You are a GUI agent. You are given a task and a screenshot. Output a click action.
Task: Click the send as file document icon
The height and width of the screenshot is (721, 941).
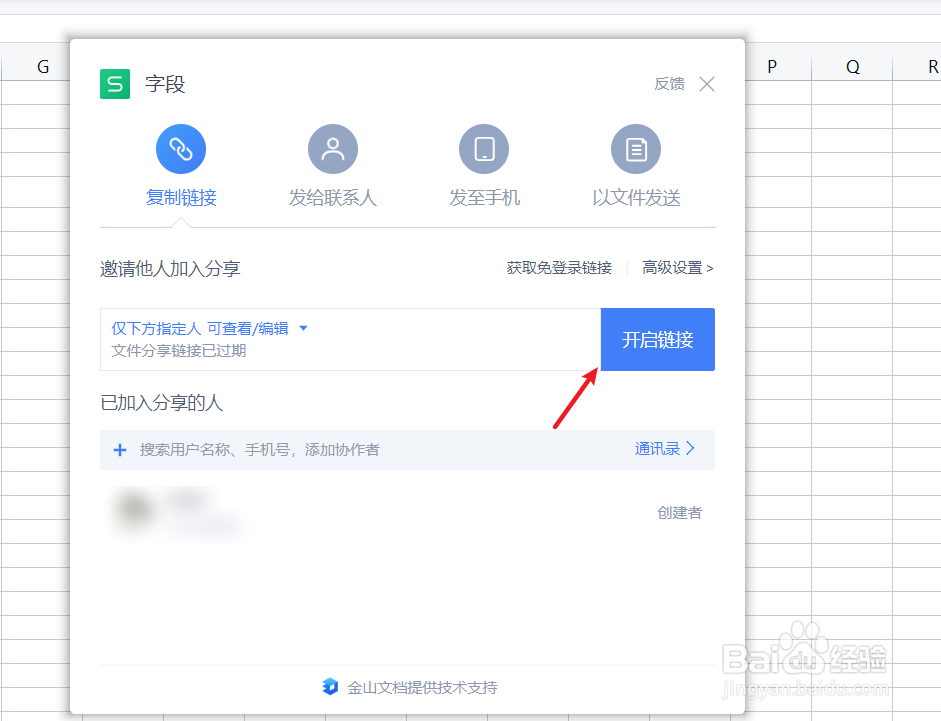(636, 149)
